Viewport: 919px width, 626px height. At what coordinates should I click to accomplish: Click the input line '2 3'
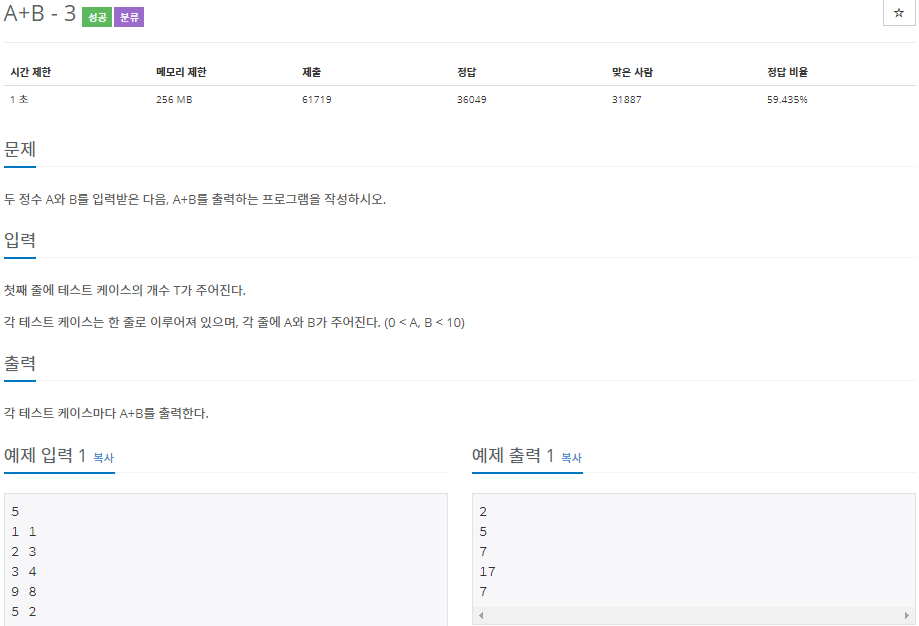click(x=24, y=552)
